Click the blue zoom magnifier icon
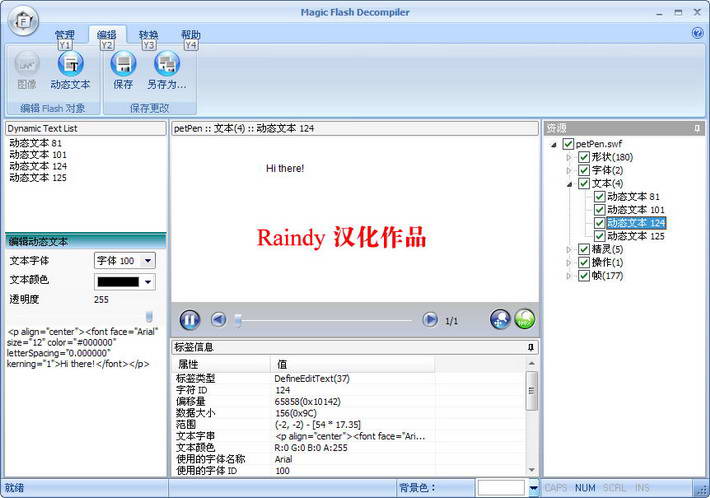Screen dimensions: 710x498 (x=500, y=319)
